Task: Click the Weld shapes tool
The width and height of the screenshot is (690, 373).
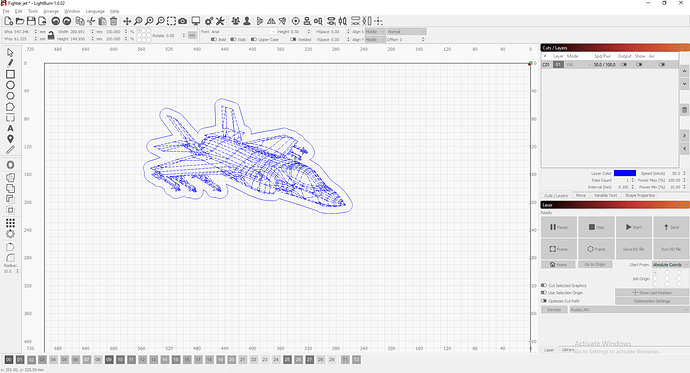Action: (10, 178)
